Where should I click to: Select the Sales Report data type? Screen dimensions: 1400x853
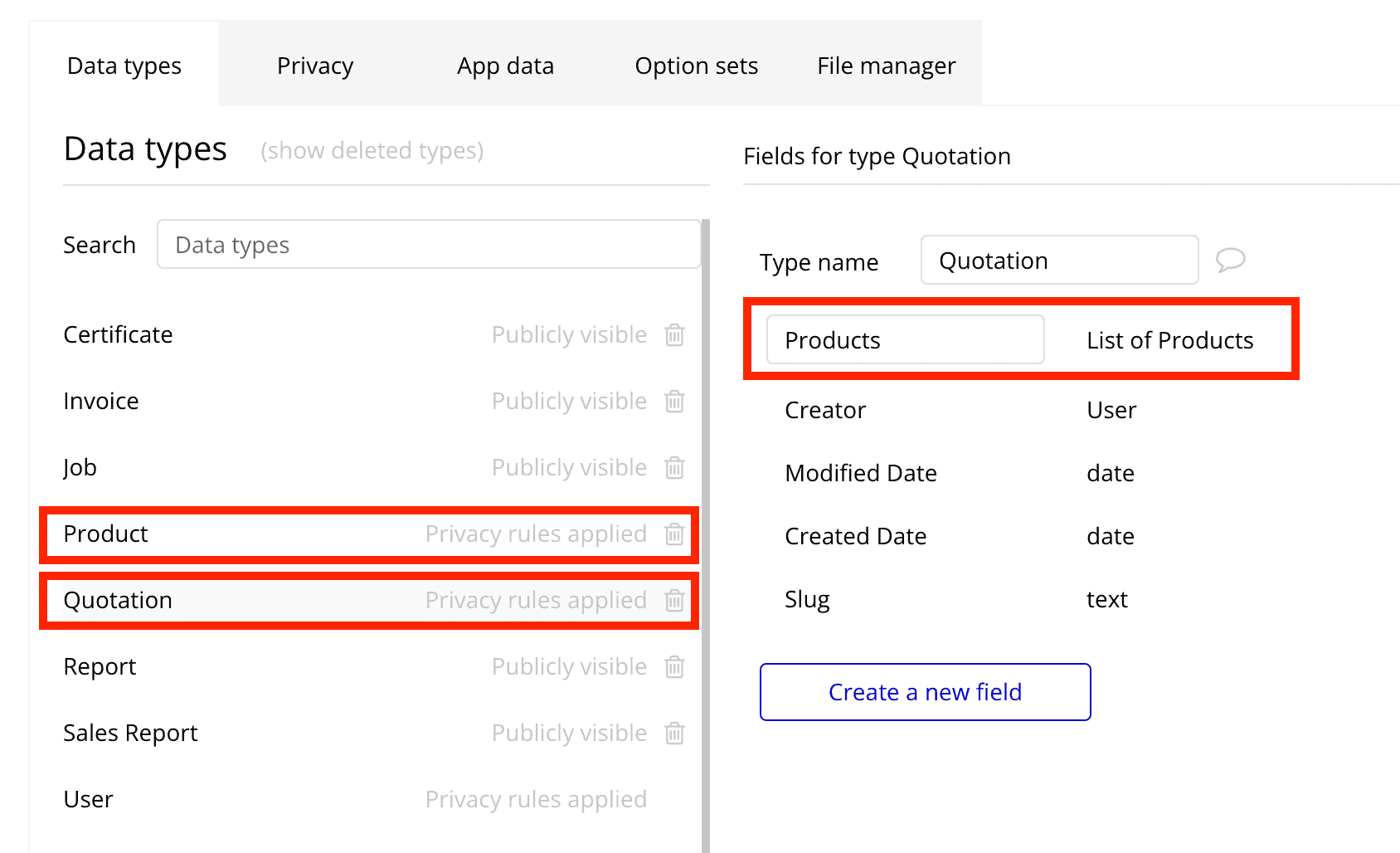pyautogui.click(x=131, y=733)
